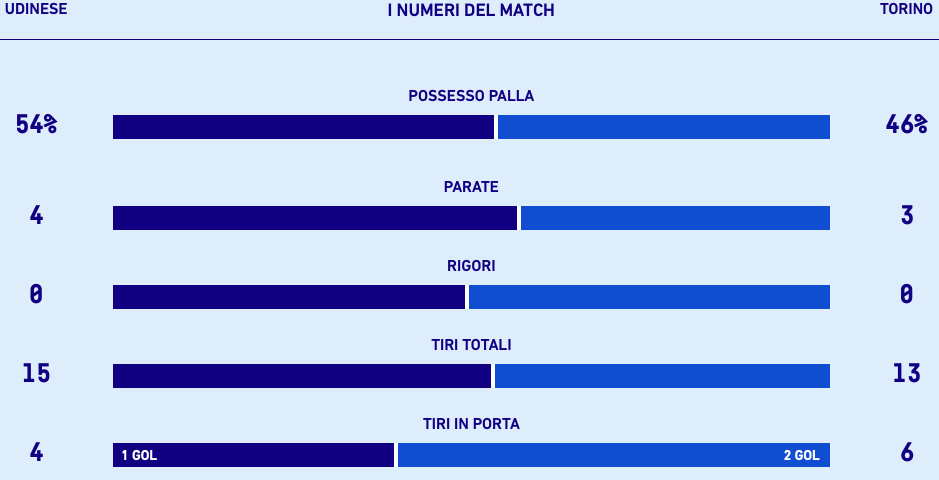Click the UDINESE team name header
939x480 pixels.
pyautogui.click(x=36, y=10)
